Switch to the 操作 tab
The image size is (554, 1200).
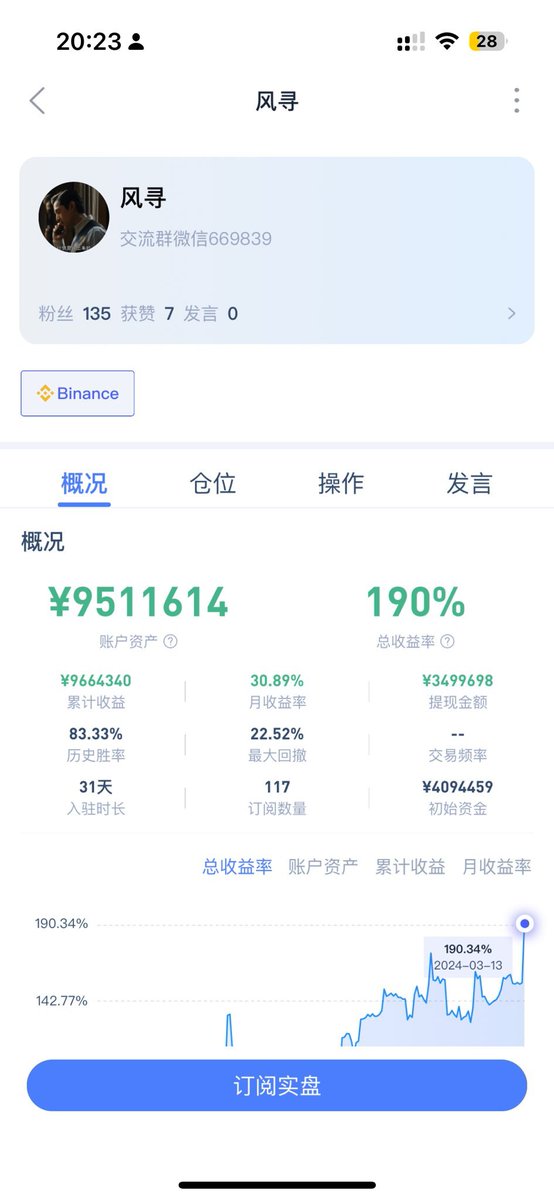(341, 483)
